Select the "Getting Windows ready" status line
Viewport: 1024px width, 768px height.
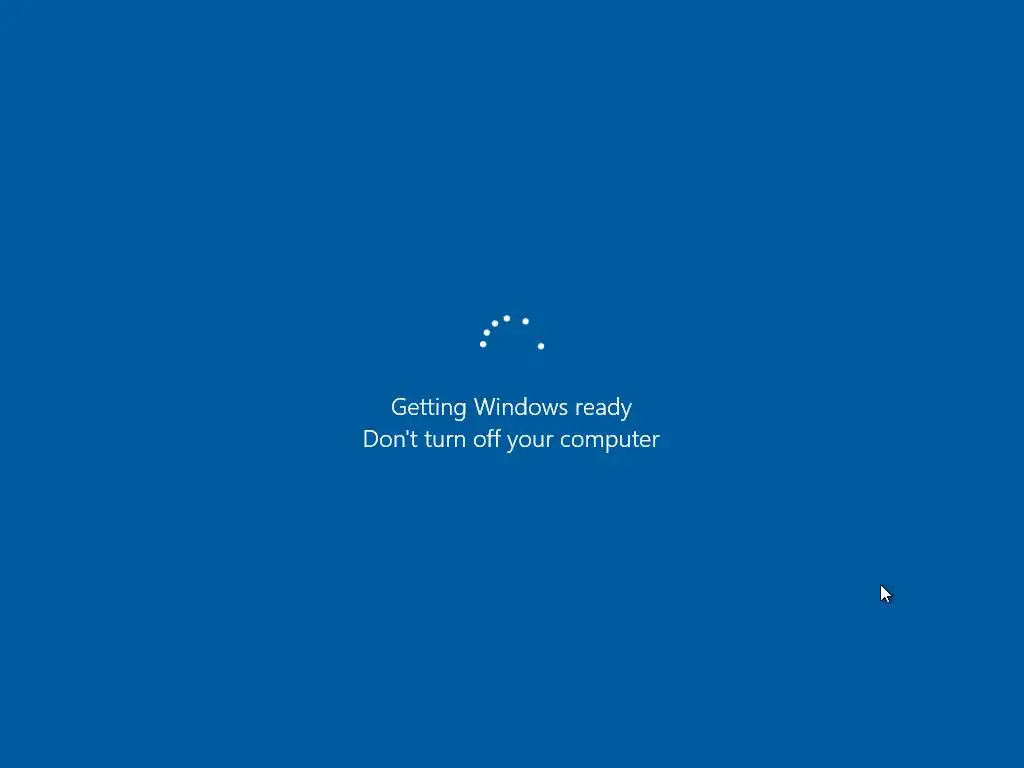(511, 408)
